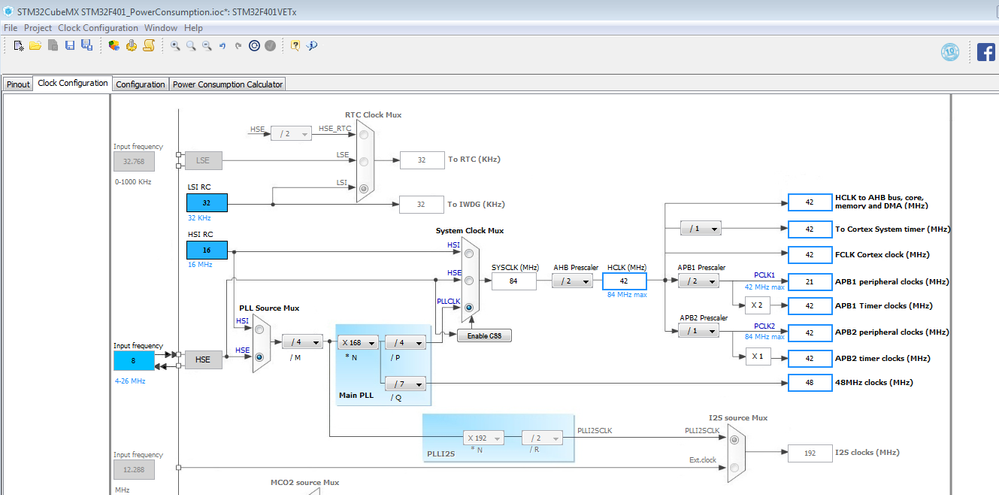Open the Help question mark icon

[295, 46]
